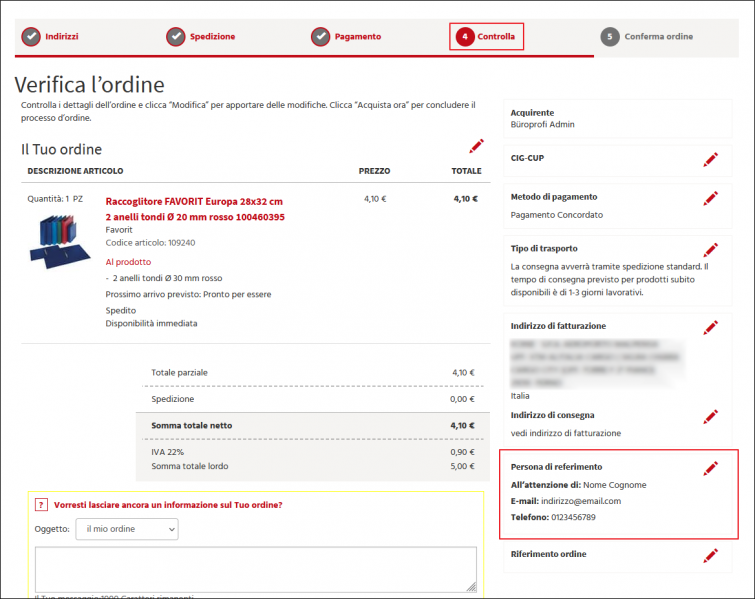Click the Indirizzi step checkmark icon
The width and height of the screenshot is (755, 599).
(x=31, y=37)
